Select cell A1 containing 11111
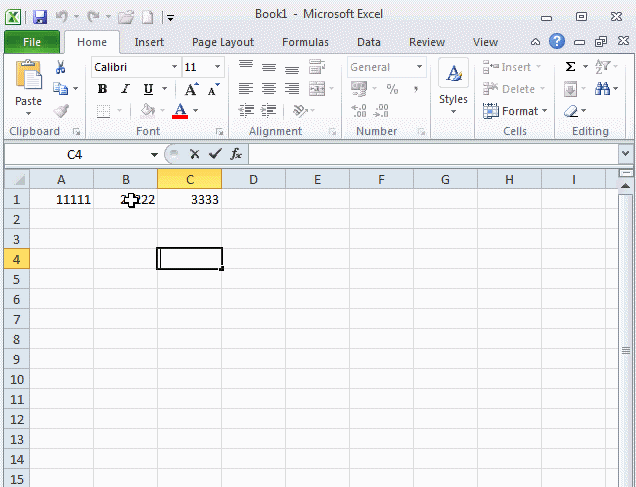Viewport: 636px width, 487px height. 62,199
